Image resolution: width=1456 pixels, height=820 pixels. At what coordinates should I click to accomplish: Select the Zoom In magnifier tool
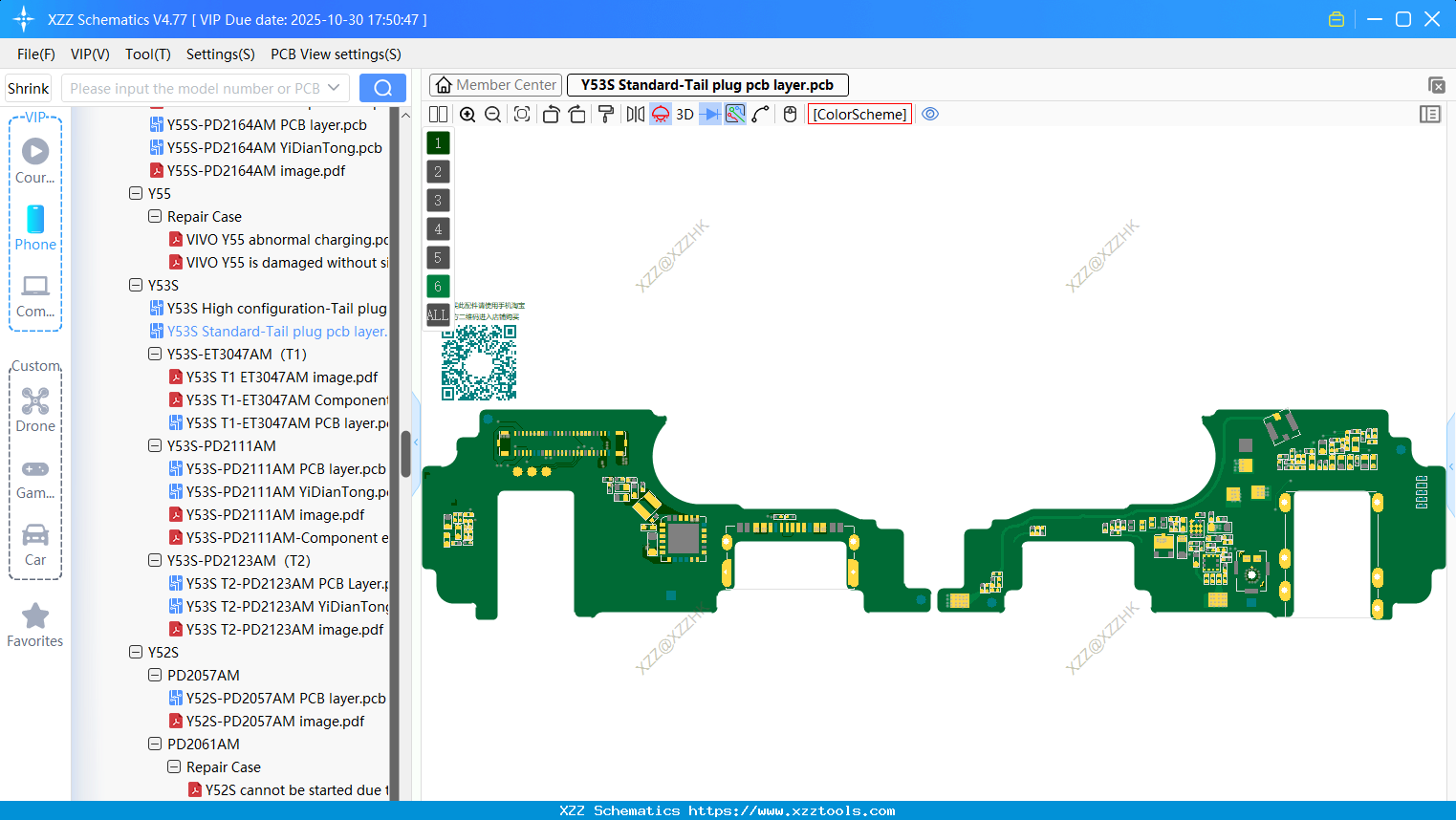tap(467, 114)
